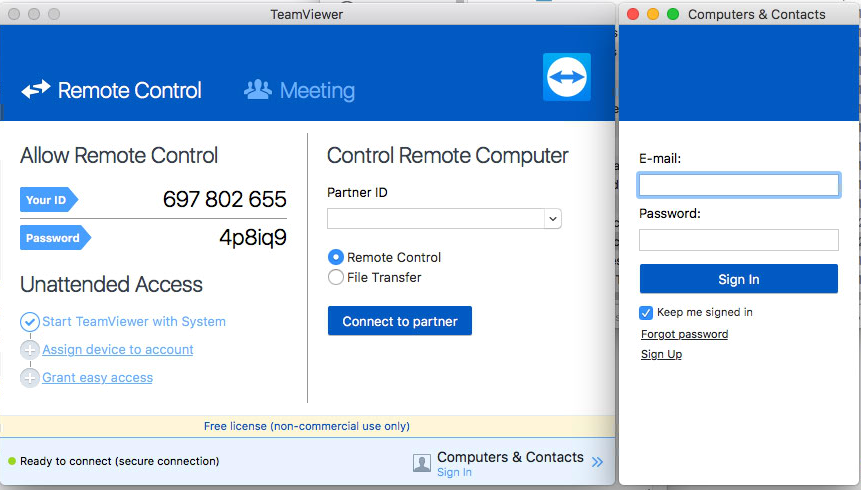Click the Password field in sign-in panel

click(738, 240)
